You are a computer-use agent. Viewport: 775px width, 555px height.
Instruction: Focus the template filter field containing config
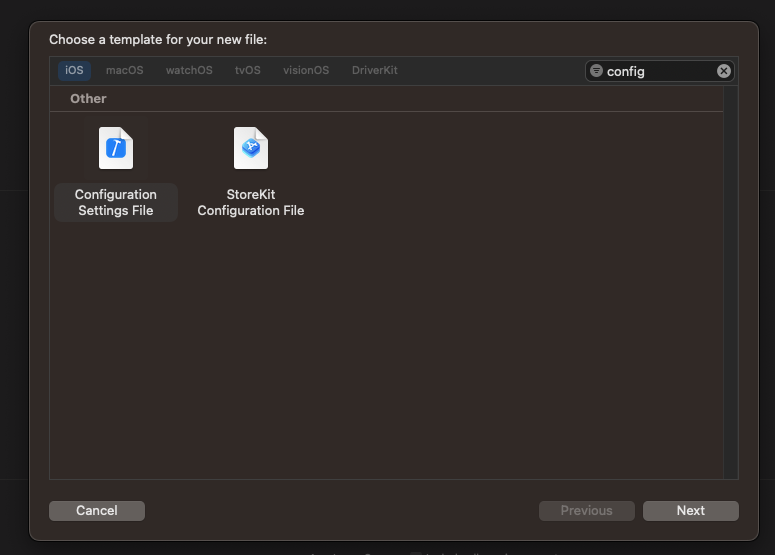click(659, 71)
